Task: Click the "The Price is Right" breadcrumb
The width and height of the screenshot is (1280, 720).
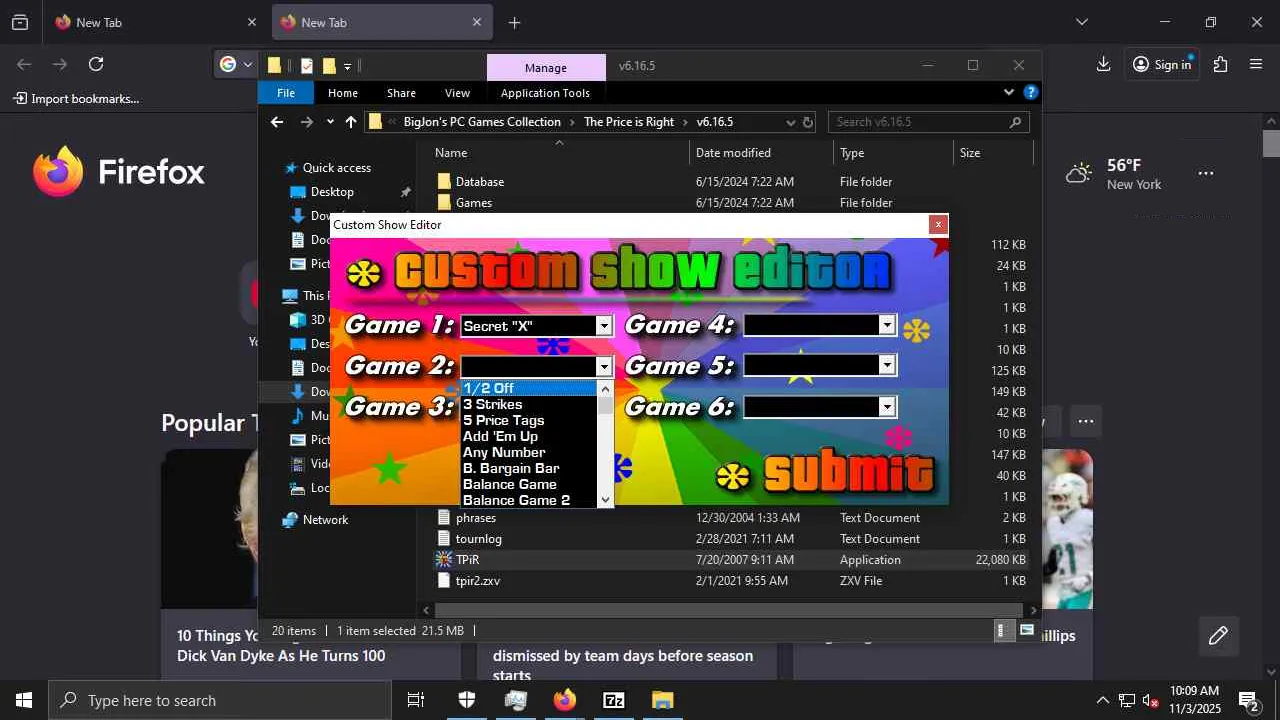Action: [x=629, y=122]
